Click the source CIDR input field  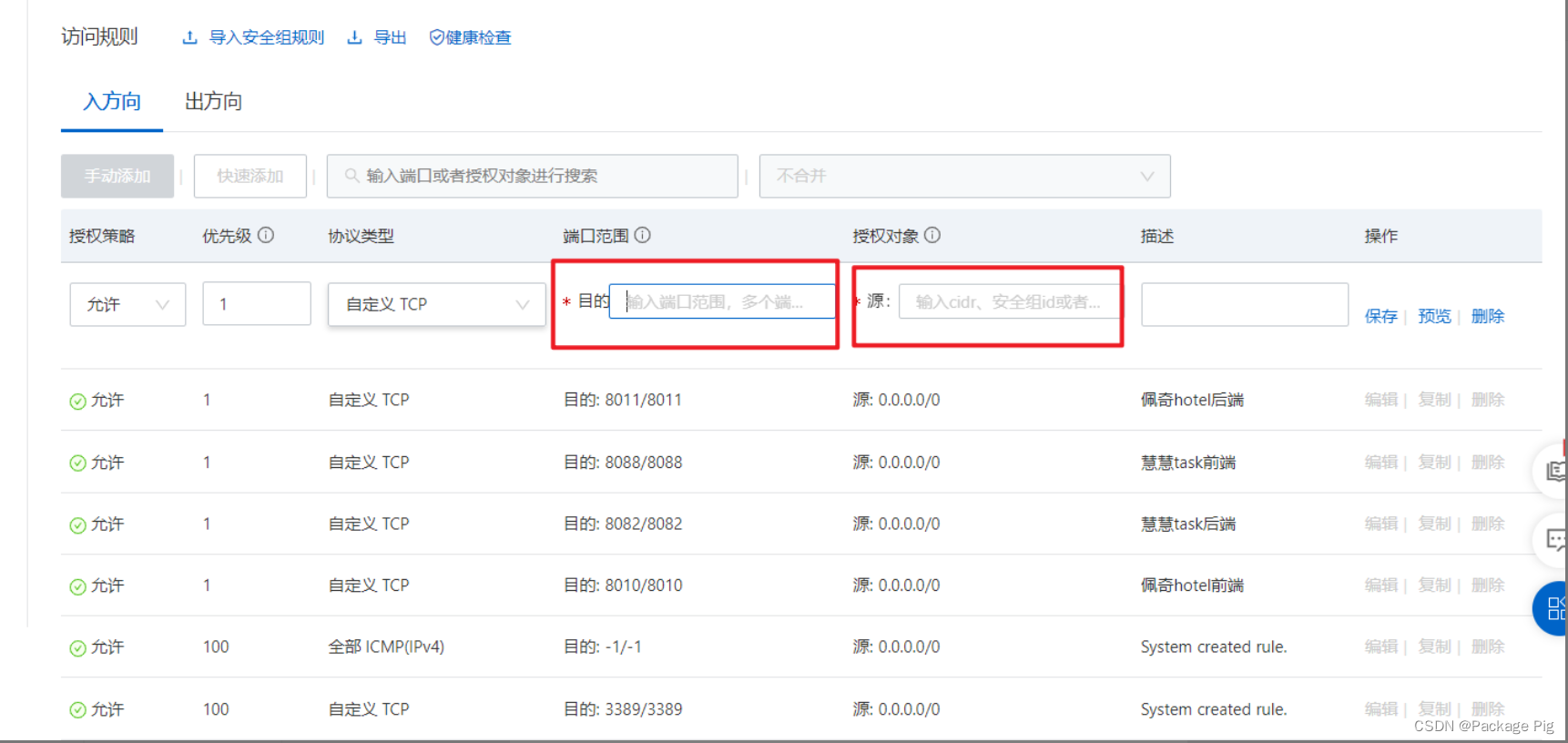1010,301
